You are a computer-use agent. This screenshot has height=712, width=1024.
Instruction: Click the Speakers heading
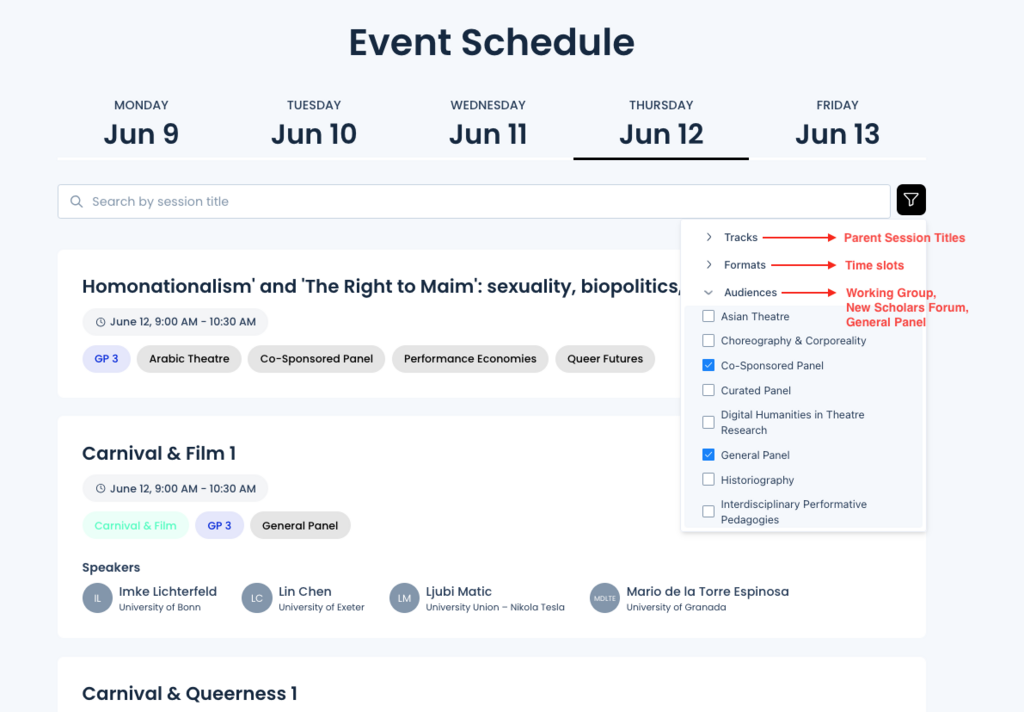pyautogui.click(x=111, y=567)
